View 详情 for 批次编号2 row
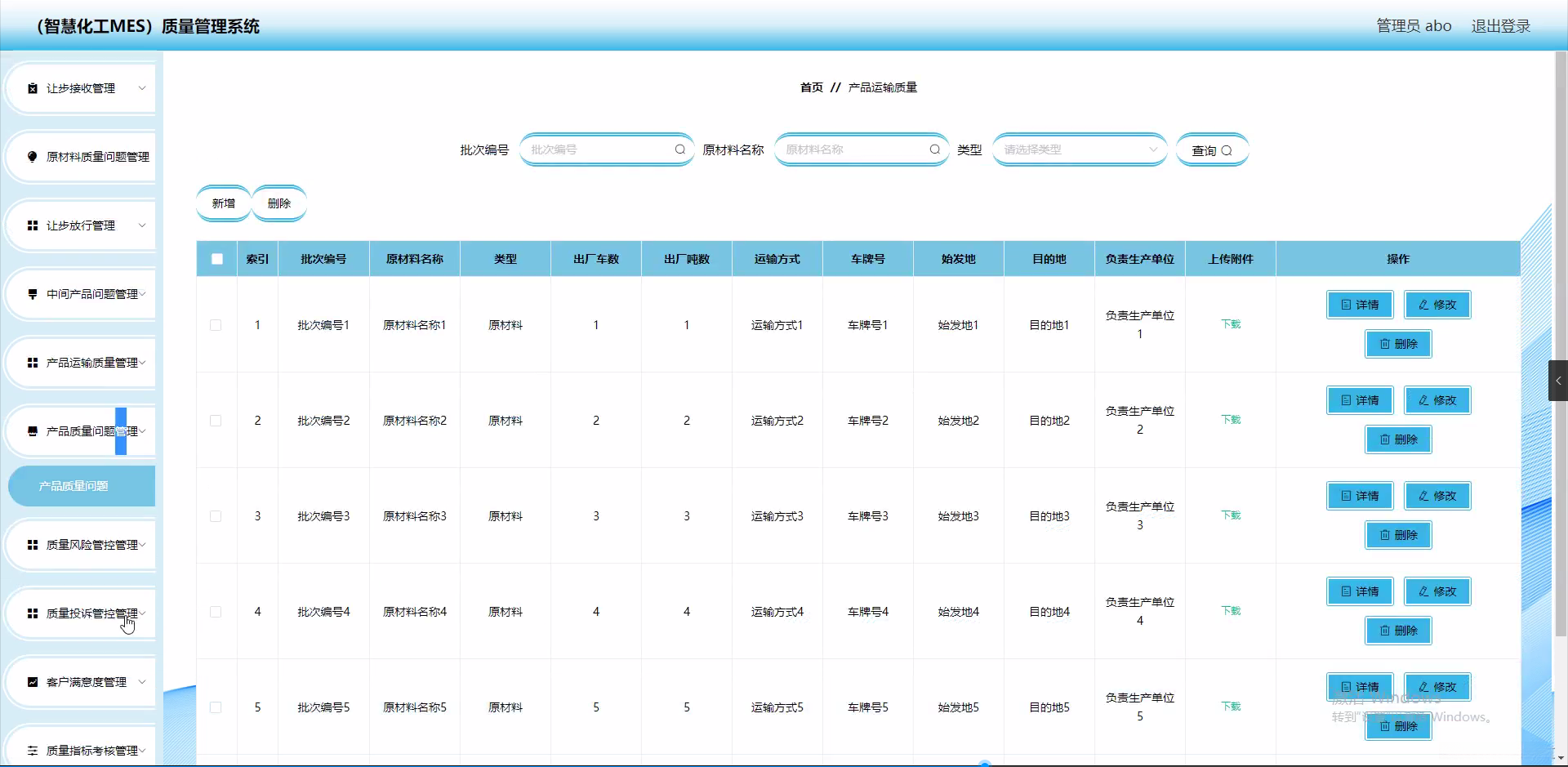This screenshot has height=767, width=1568. pos(1360,400)
